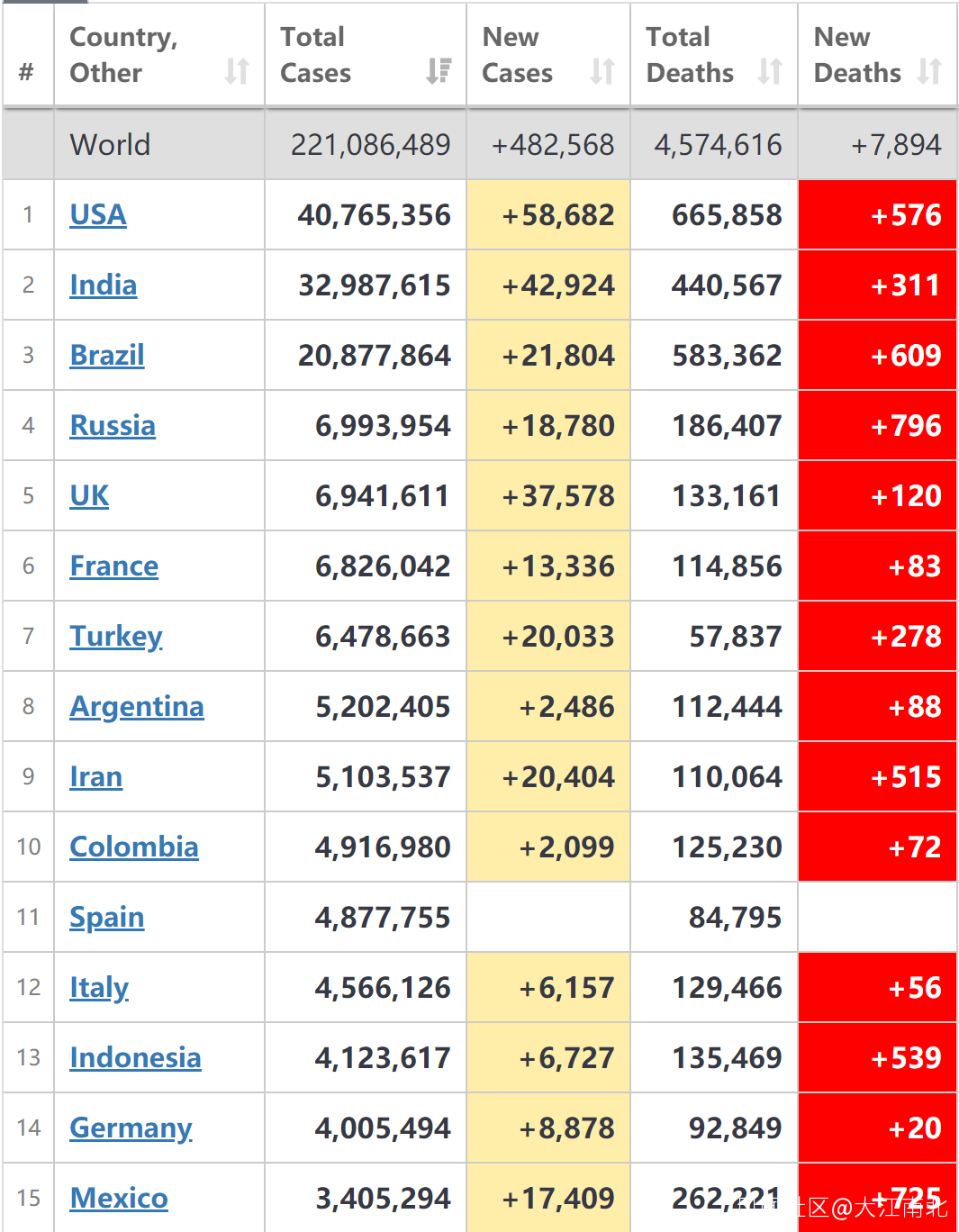Sort by Country column arrows icon

pos(237,71)
